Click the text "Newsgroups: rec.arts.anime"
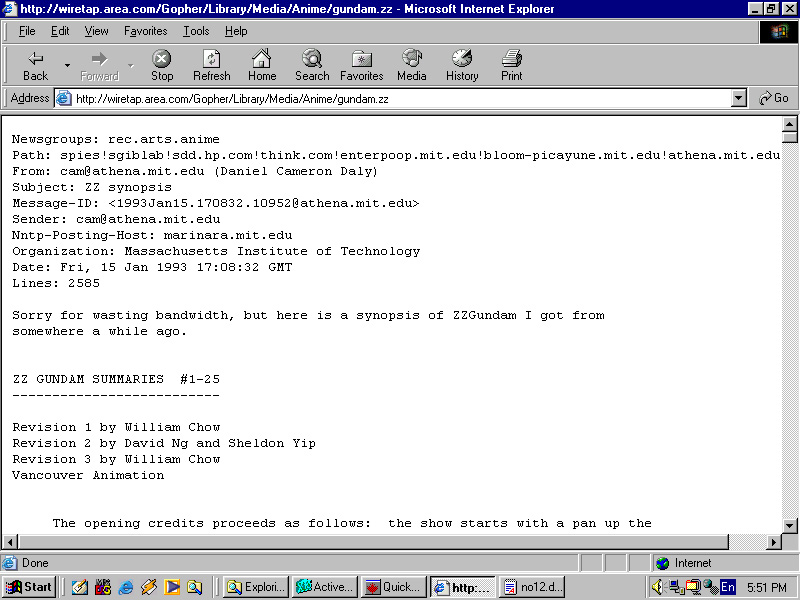The width and height of the screenshot is (800, 600). (x=116, y=139)
